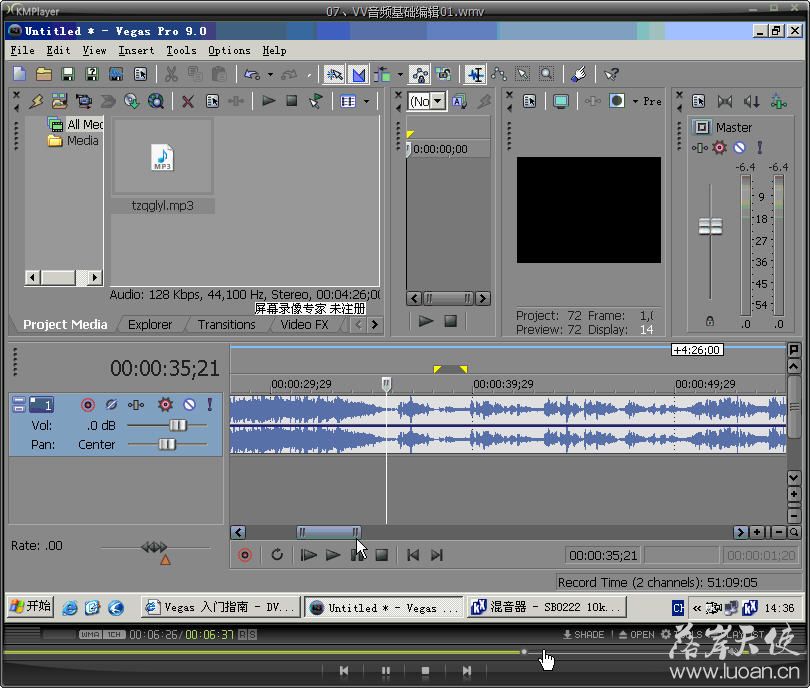Click track 1 Vol slider handle

178,425
